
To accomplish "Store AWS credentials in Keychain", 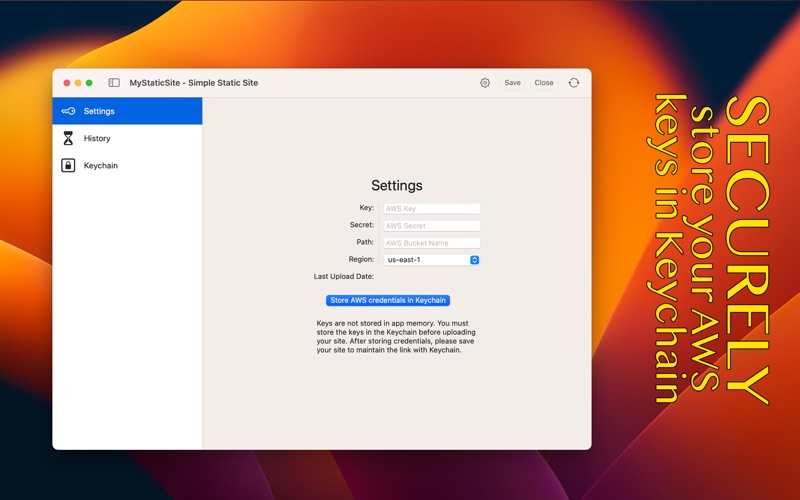I will pos(388,300).
